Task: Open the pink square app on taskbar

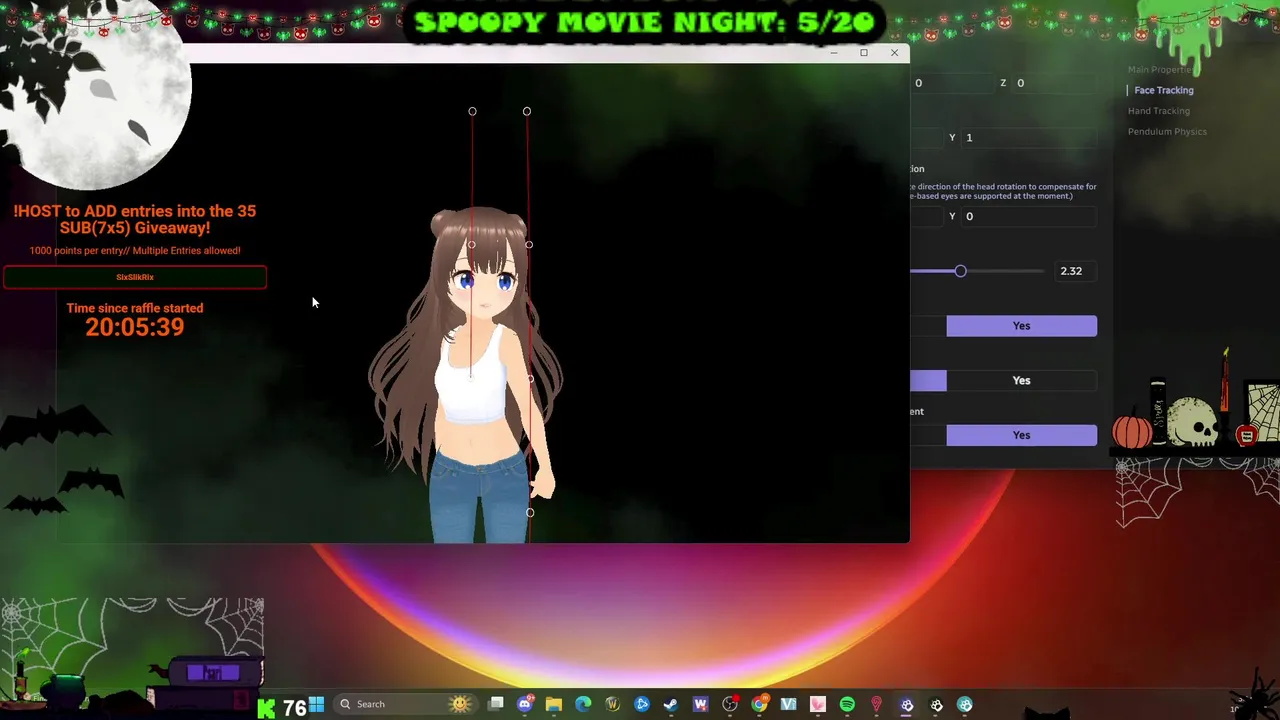Action: (818, 704)
